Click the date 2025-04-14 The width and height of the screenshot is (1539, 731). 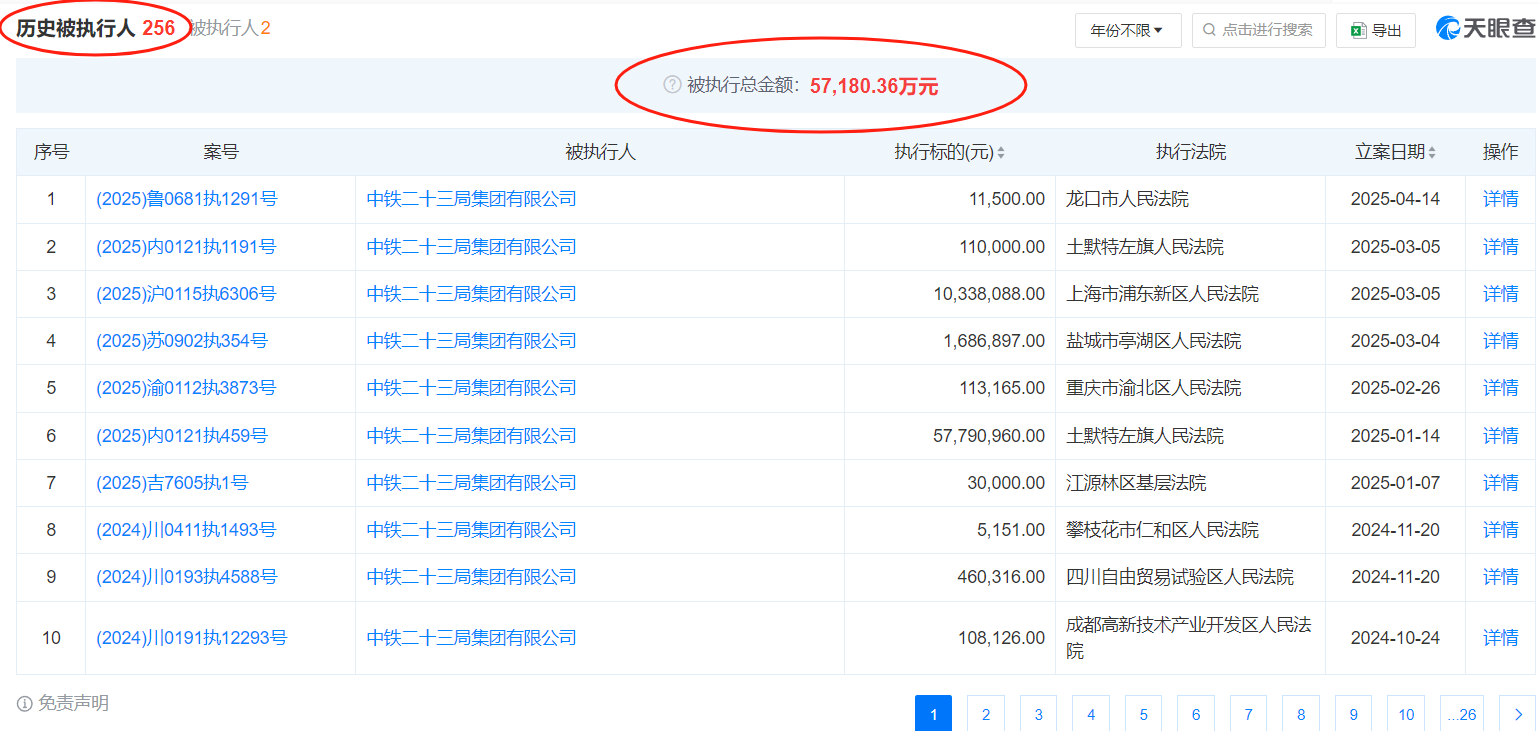(x=1395, y=199)
